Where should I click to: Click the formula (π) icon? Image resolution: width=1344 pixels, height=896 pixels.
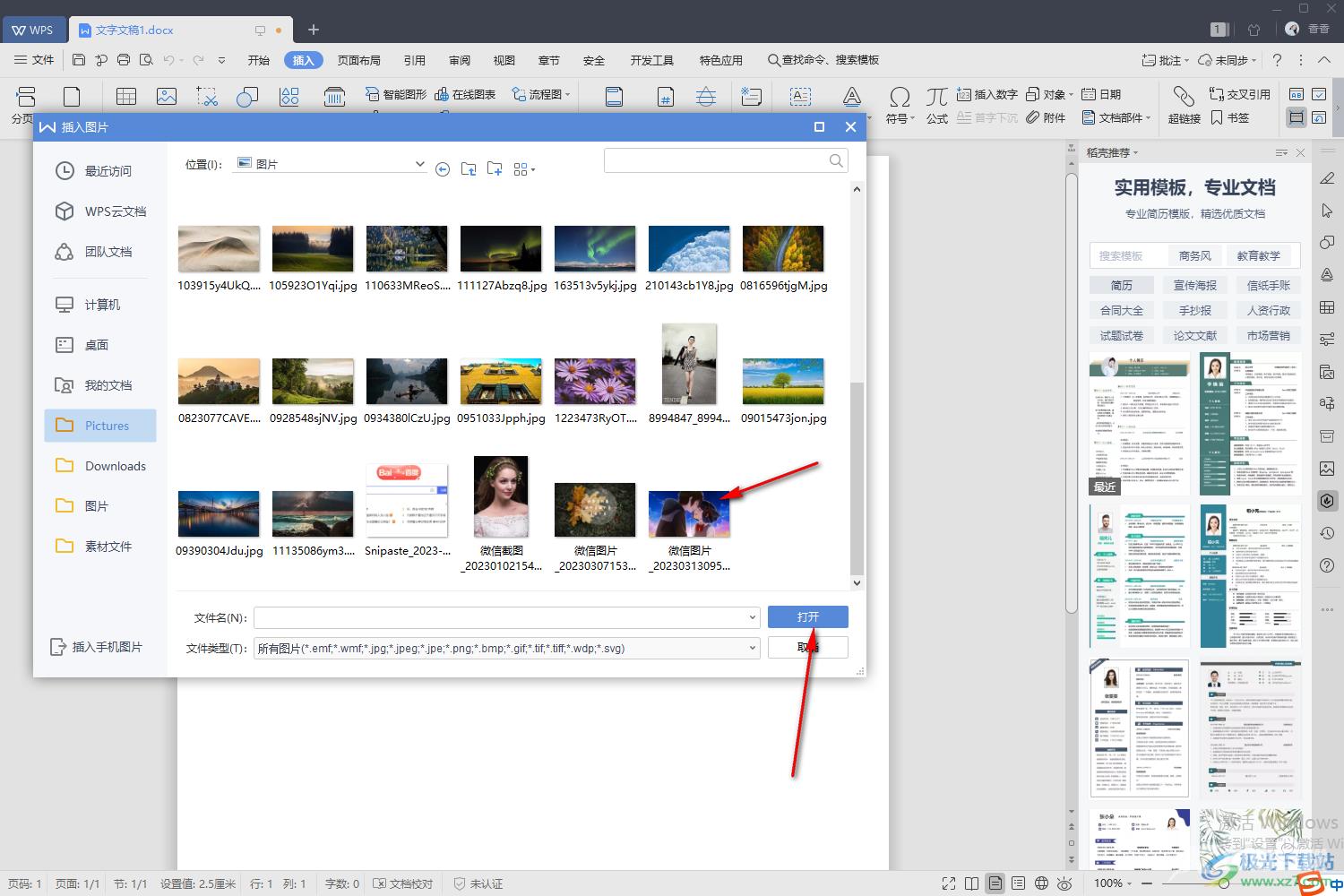(x=937, y=97)
